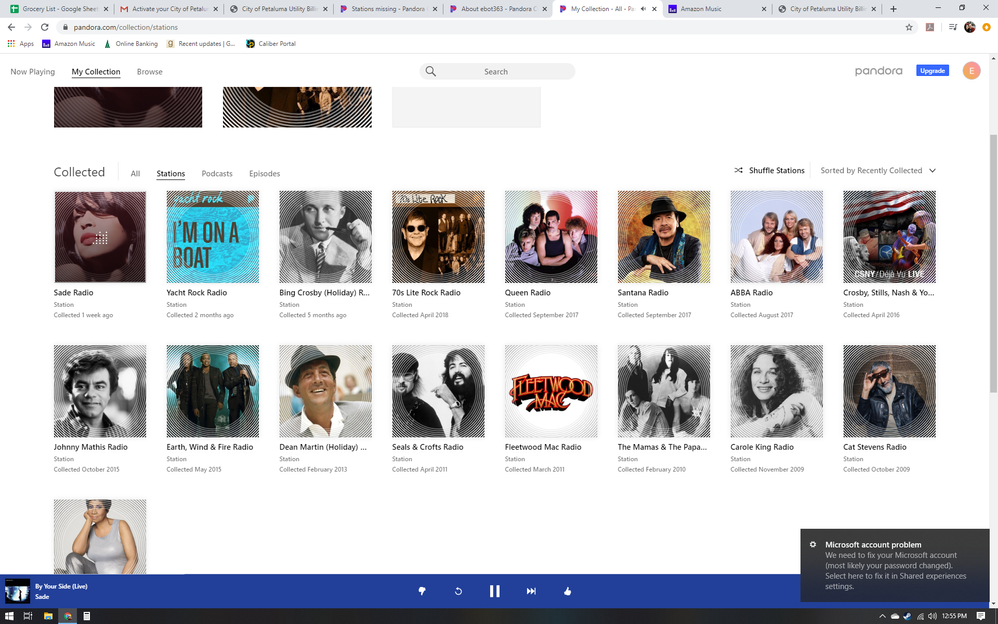Open The Mamas & The Papas thumbnail
This screenshot has width=998, height=624.
664,391
